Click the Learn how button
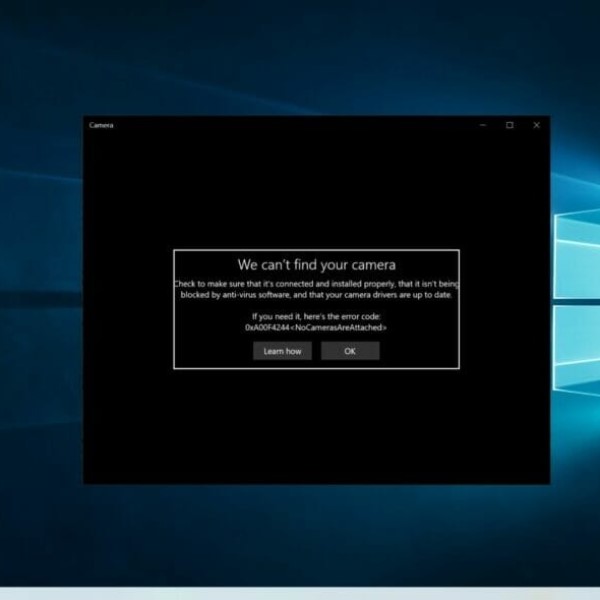Image resolution: width=600 pixels, height=600 pixels. click(282, 351)
